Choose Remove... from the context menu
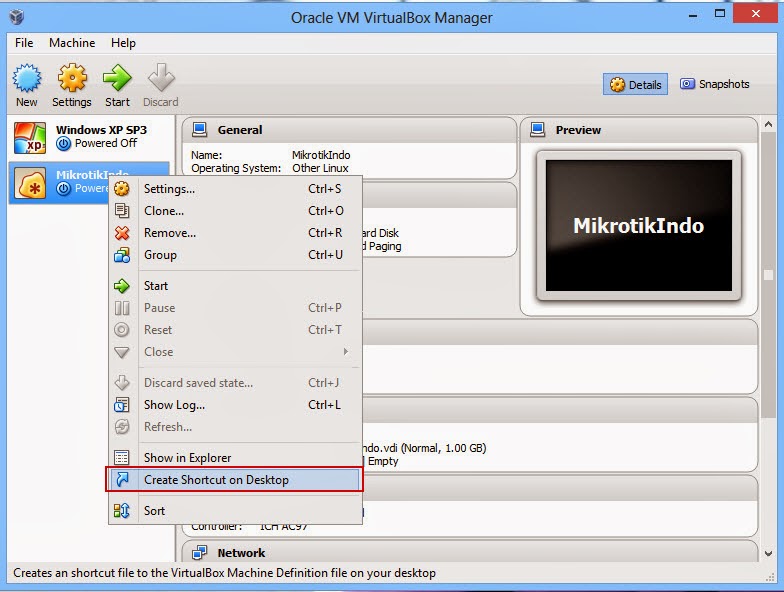The height and width of the screenshot is (592, 784). (235, 233)
